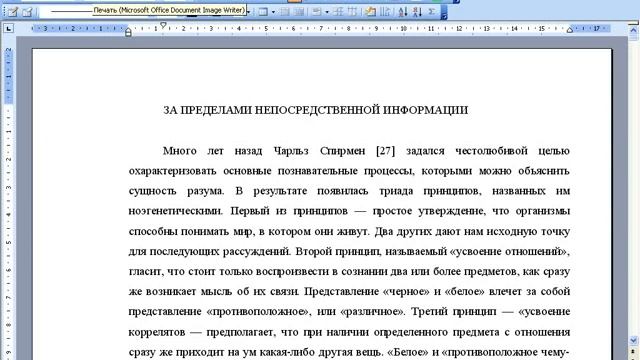Click the tab stop type selector
This screenshot has width=640, height=360.
point(9,28)
